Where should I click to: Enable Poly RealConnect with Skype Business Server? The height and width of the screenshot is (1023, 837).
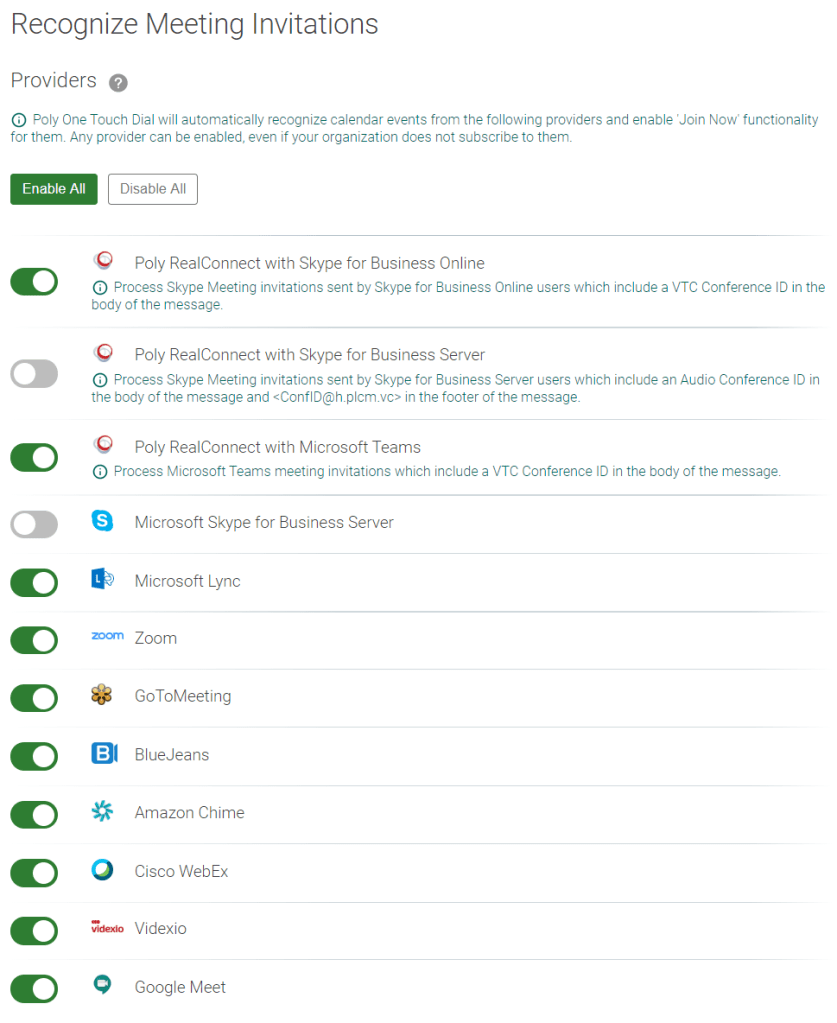click(34, 374)
